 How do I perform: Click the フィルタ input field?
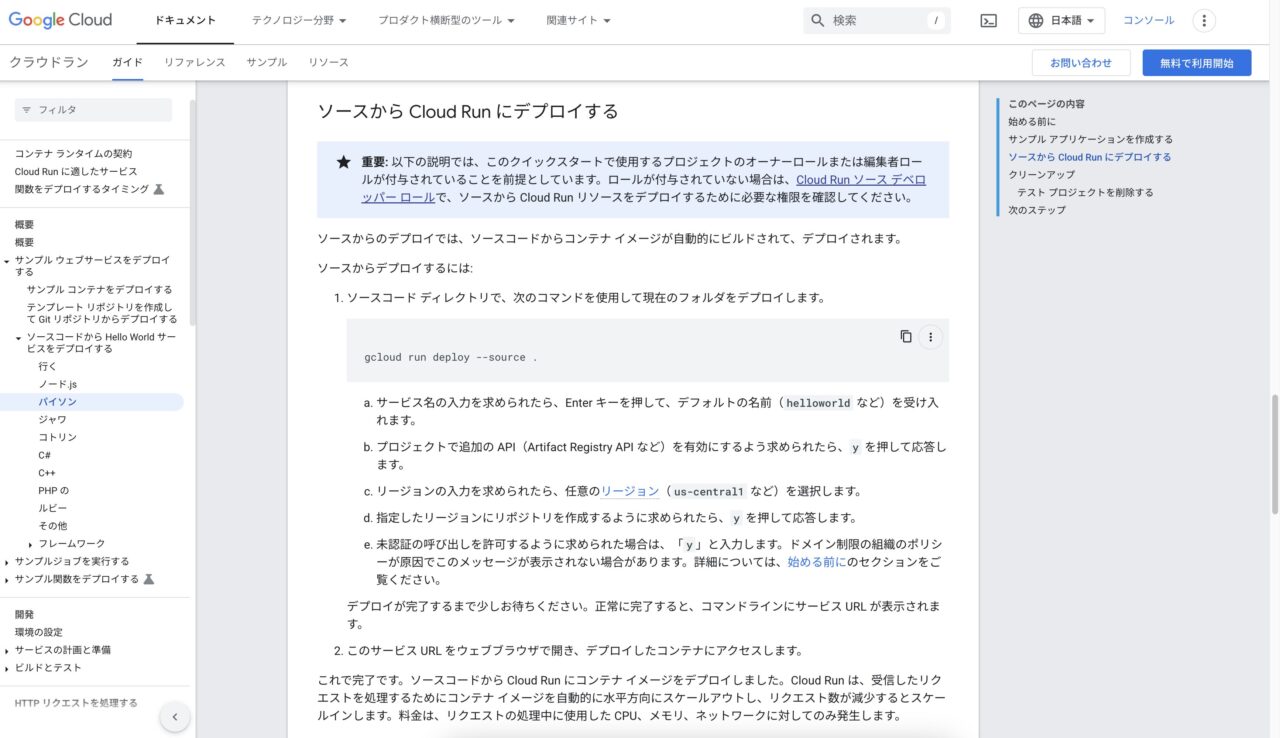point(93,110)
